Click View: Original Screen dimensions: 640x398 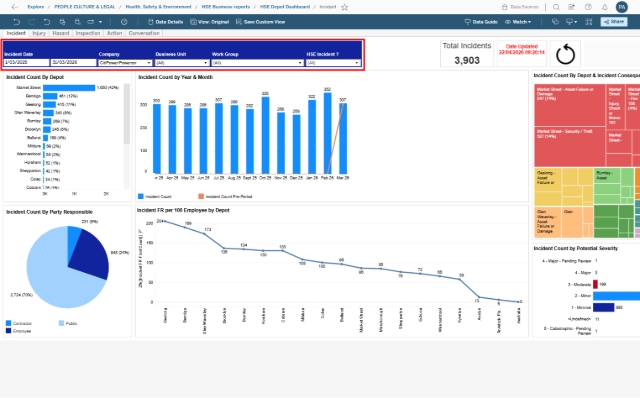(x=210, y=22)
